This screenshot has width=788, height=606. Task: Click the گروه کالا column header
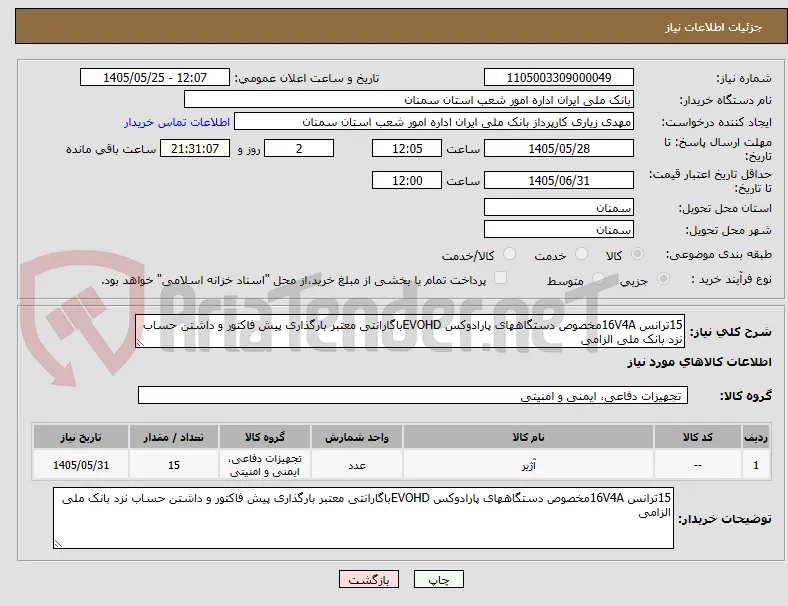(x=265, y=437)
